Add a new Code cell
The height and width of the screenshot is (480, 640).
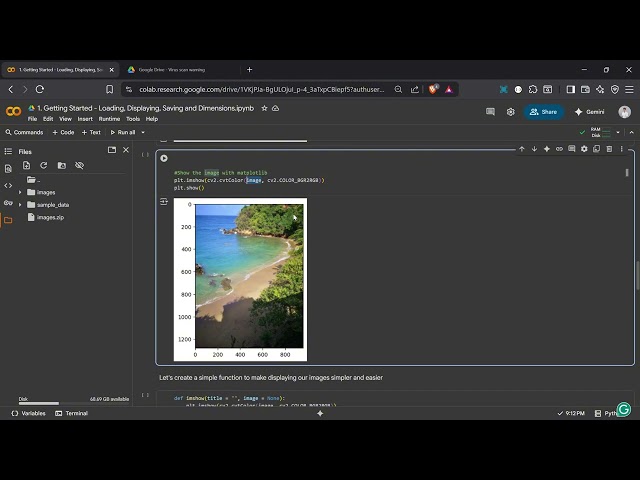point(63,132)
